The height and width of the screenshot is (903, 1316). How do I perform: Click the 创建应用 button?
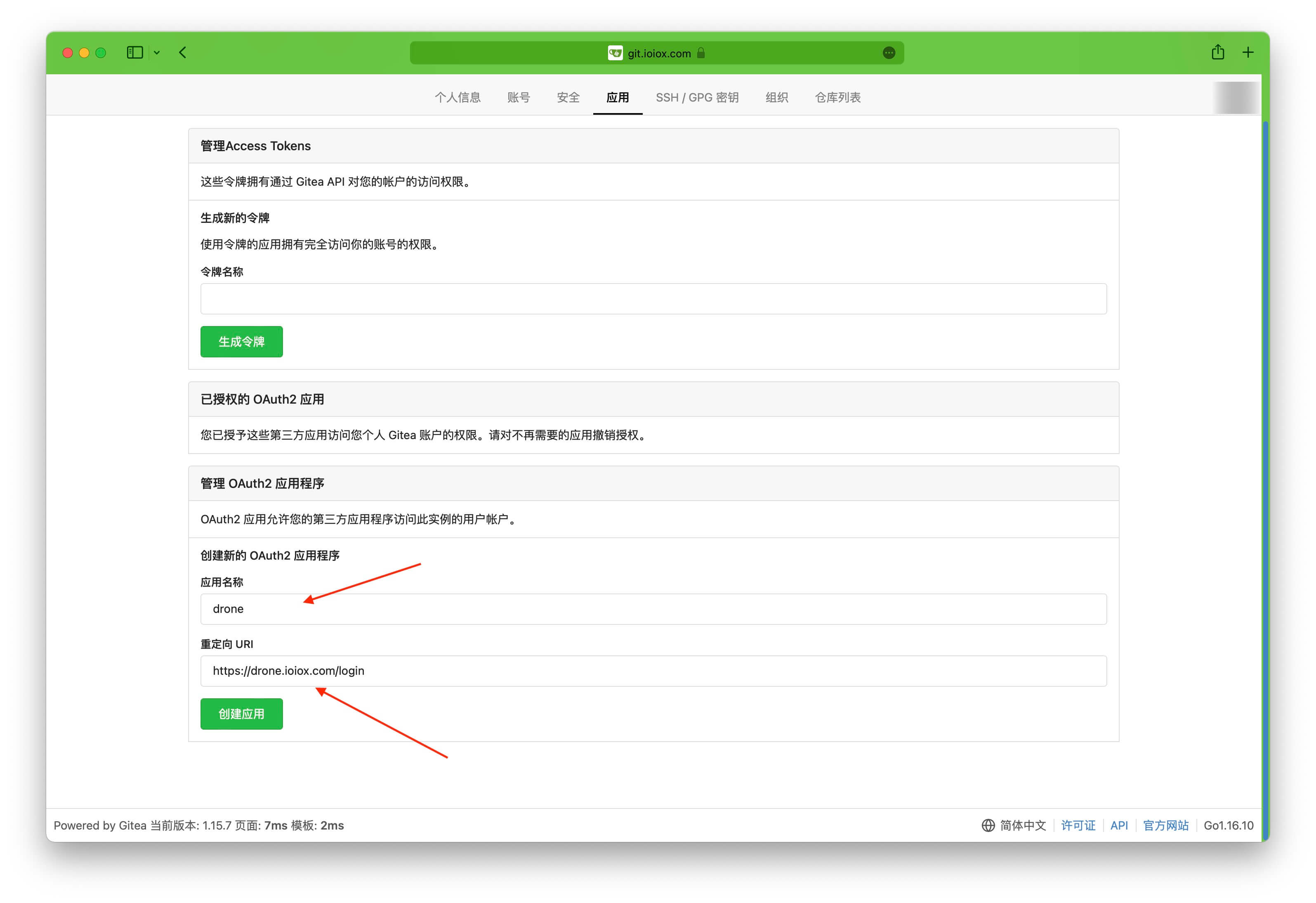click(x=241, y=714)
